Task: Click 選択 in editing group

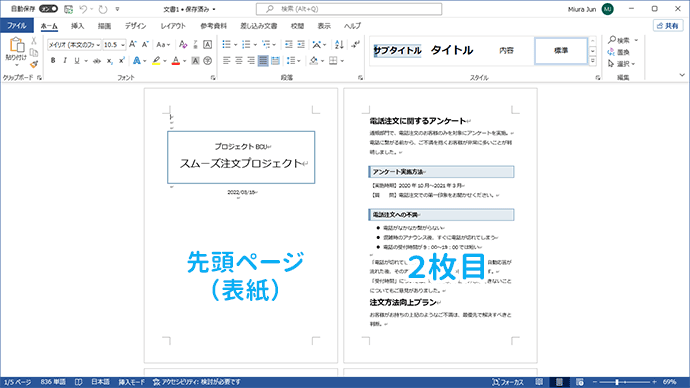Action: click(x=621, y=64)
